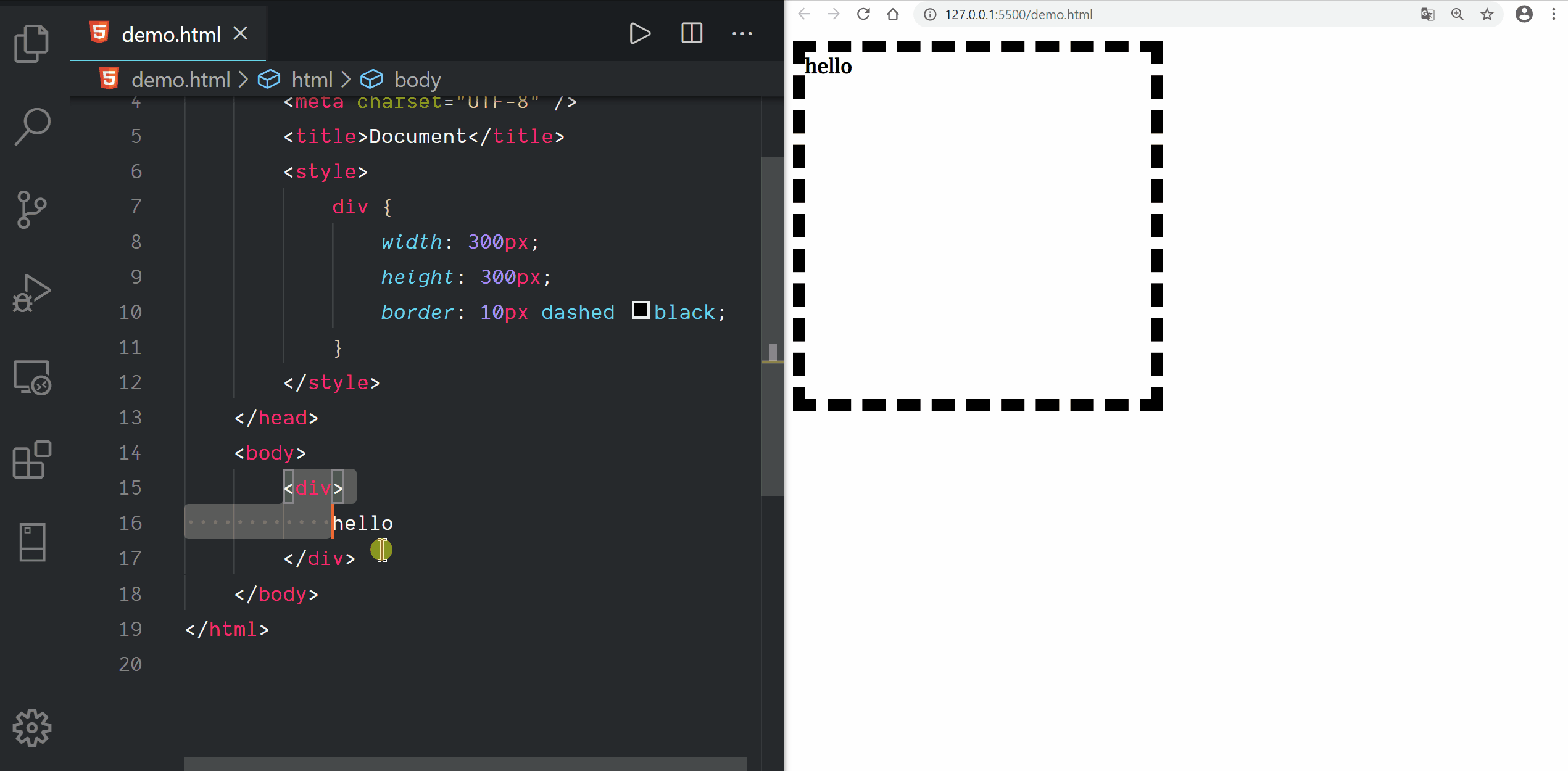This screenshot has height=771, width=1568.
Task: Click the browser address bar URL
Action: point(1018,14)
